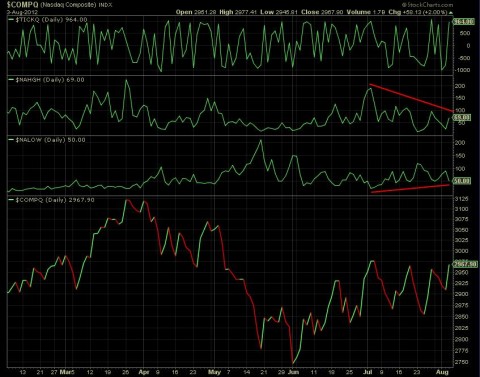
Task: Click the StockCharts.com watermark
Action: (x=427, y=5)
